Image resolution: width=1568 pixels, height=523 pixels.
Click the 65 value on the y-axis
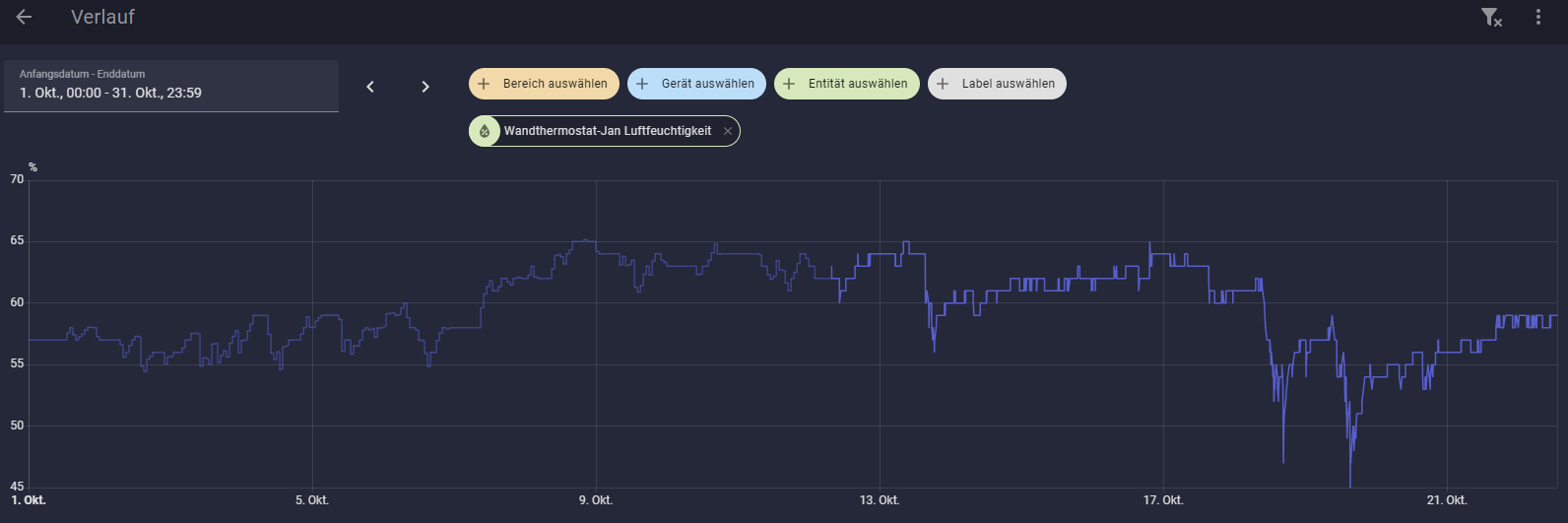(x=17, y=241)
